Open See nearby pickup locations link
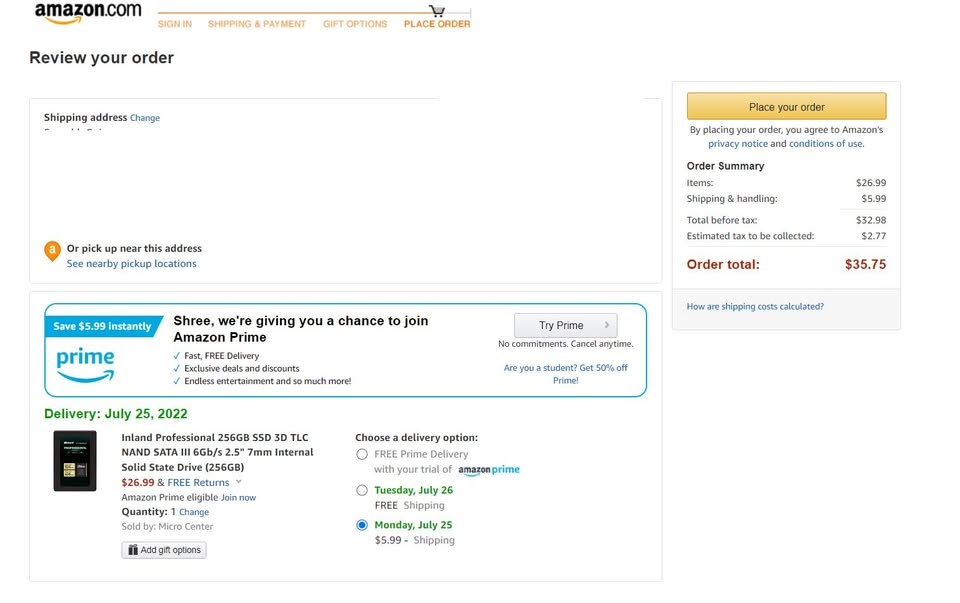 point(132,264)
